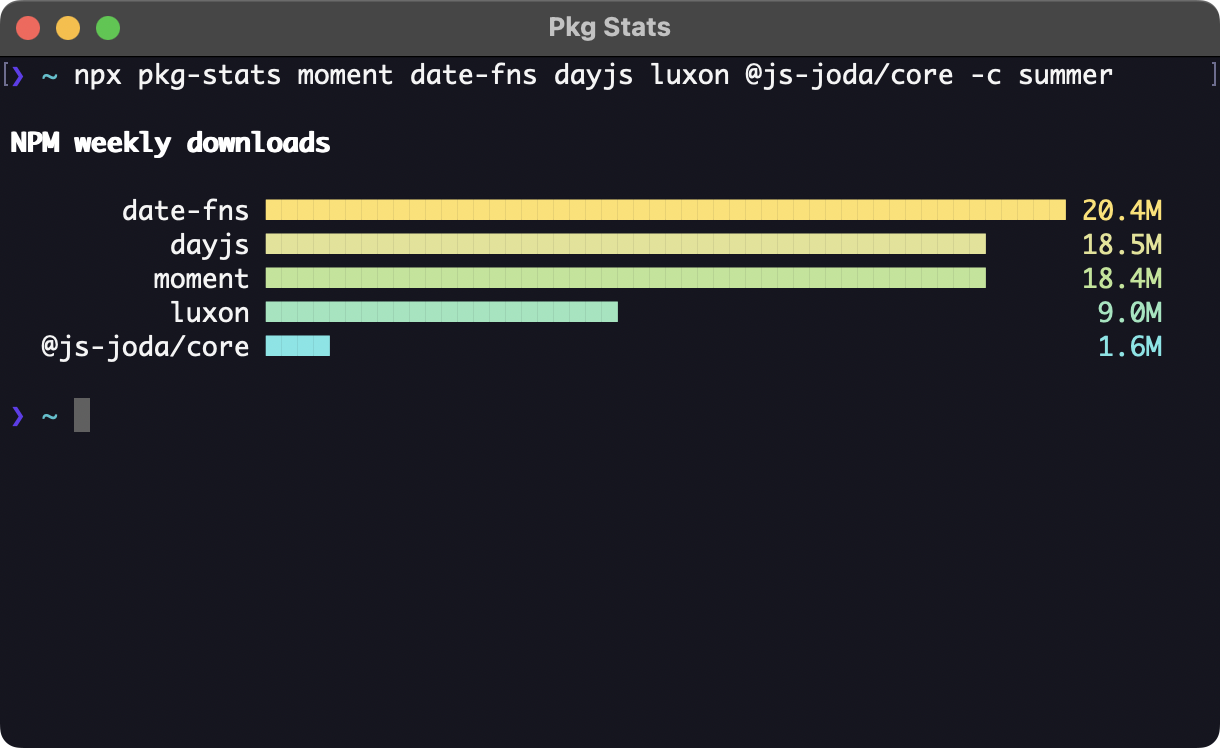Click the 18.5M download value

coord(1122,244)
